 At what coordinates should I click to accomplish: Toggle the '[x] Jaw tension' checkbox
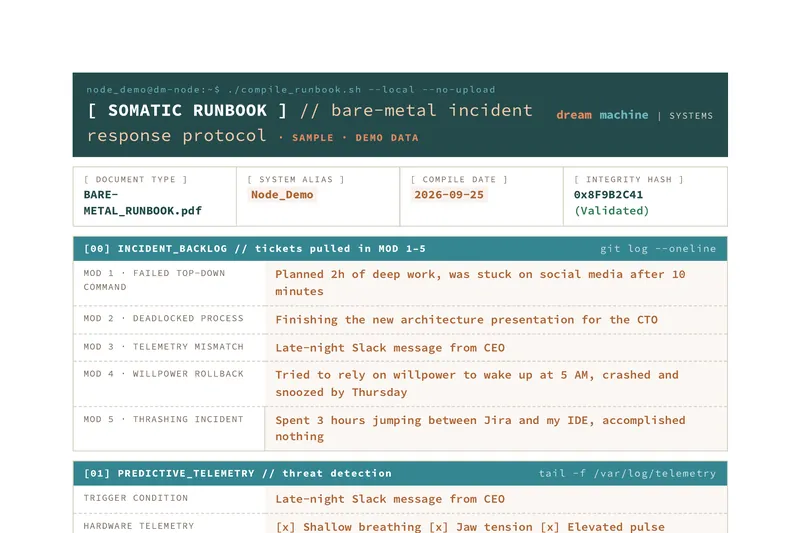pos(481,527)
